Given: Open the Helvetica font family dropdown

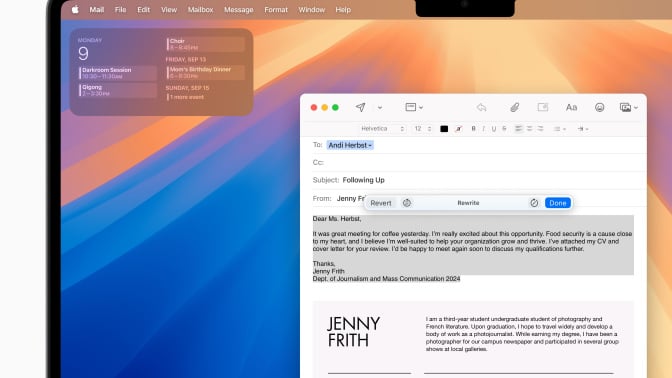Looking at the screenshot, I should [382, 129].
